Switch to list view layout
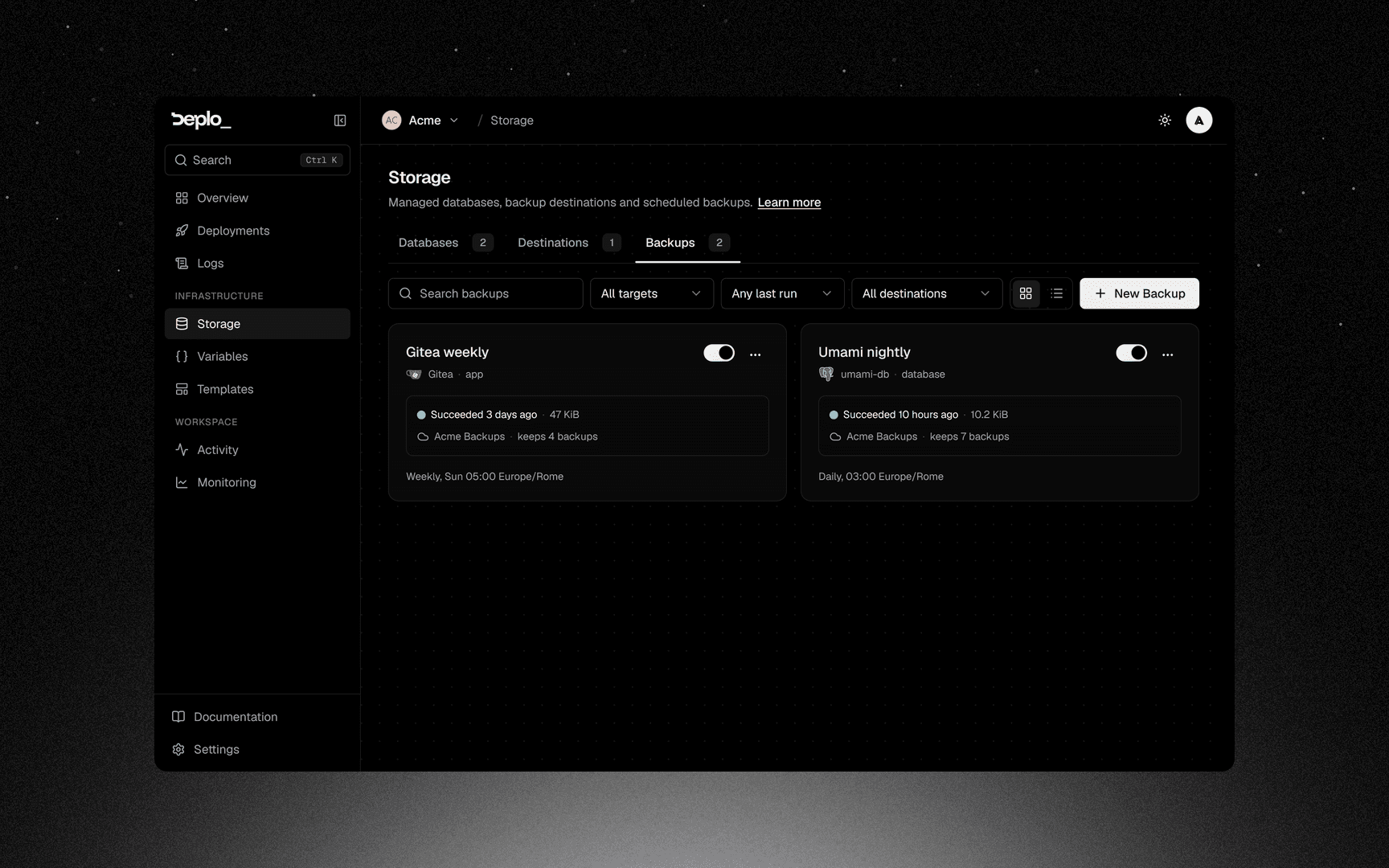1389x868 pixels. (x=1056, y=293)
